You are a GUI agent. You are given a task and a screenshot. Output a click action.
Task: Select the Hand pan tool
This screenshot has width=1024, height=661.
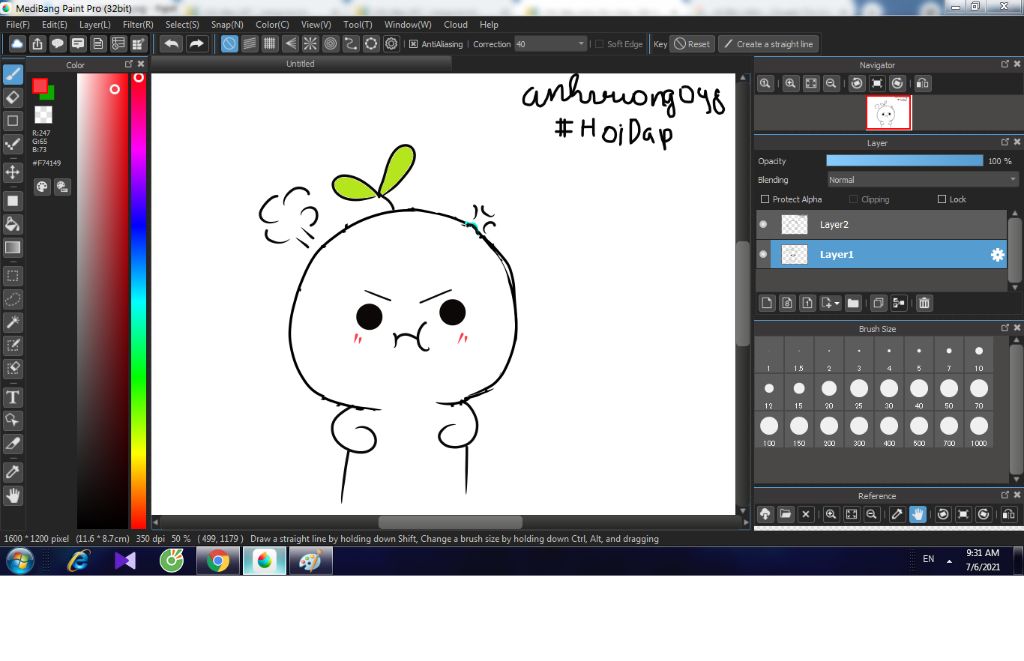click(12, 496)
